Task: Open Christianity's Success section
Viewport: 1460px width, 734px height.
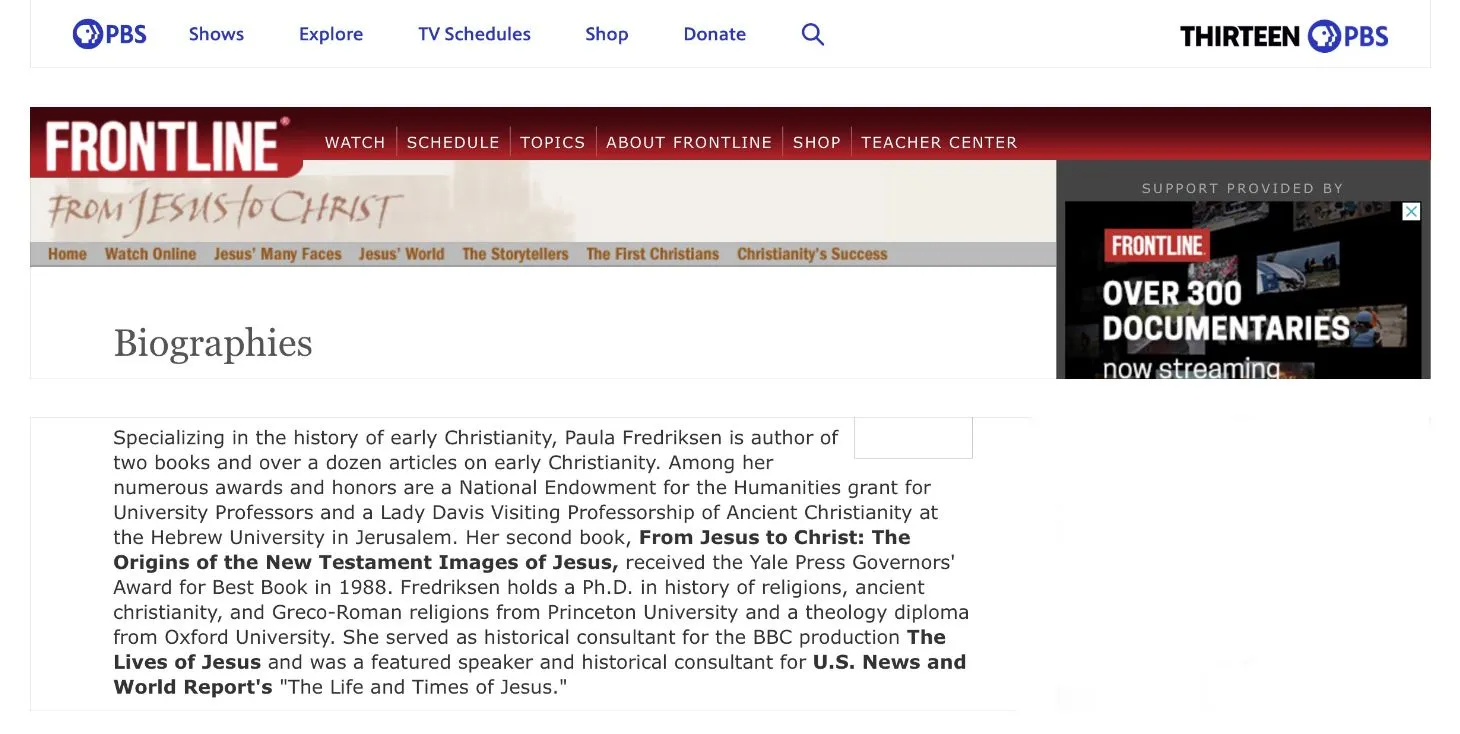Action: 812,254
